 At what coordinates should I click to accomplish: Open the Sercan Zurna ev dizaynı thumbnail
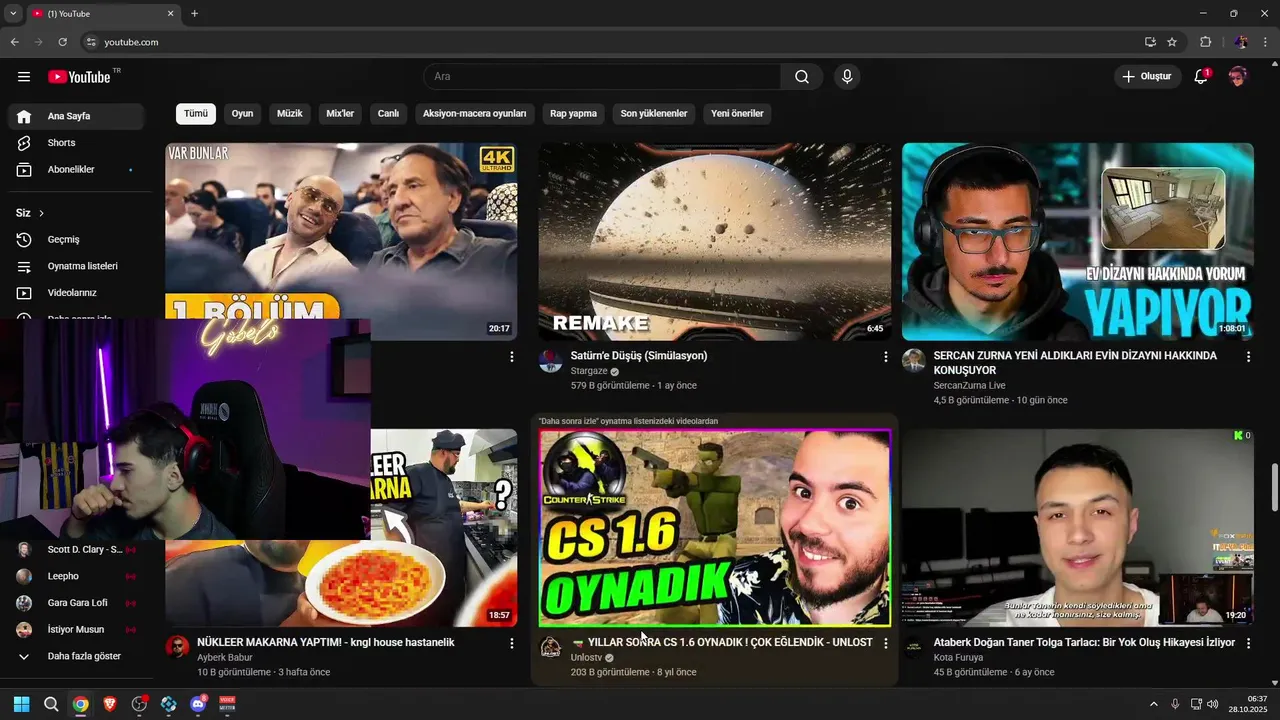pyautogui.click(x=1078, y=241)
